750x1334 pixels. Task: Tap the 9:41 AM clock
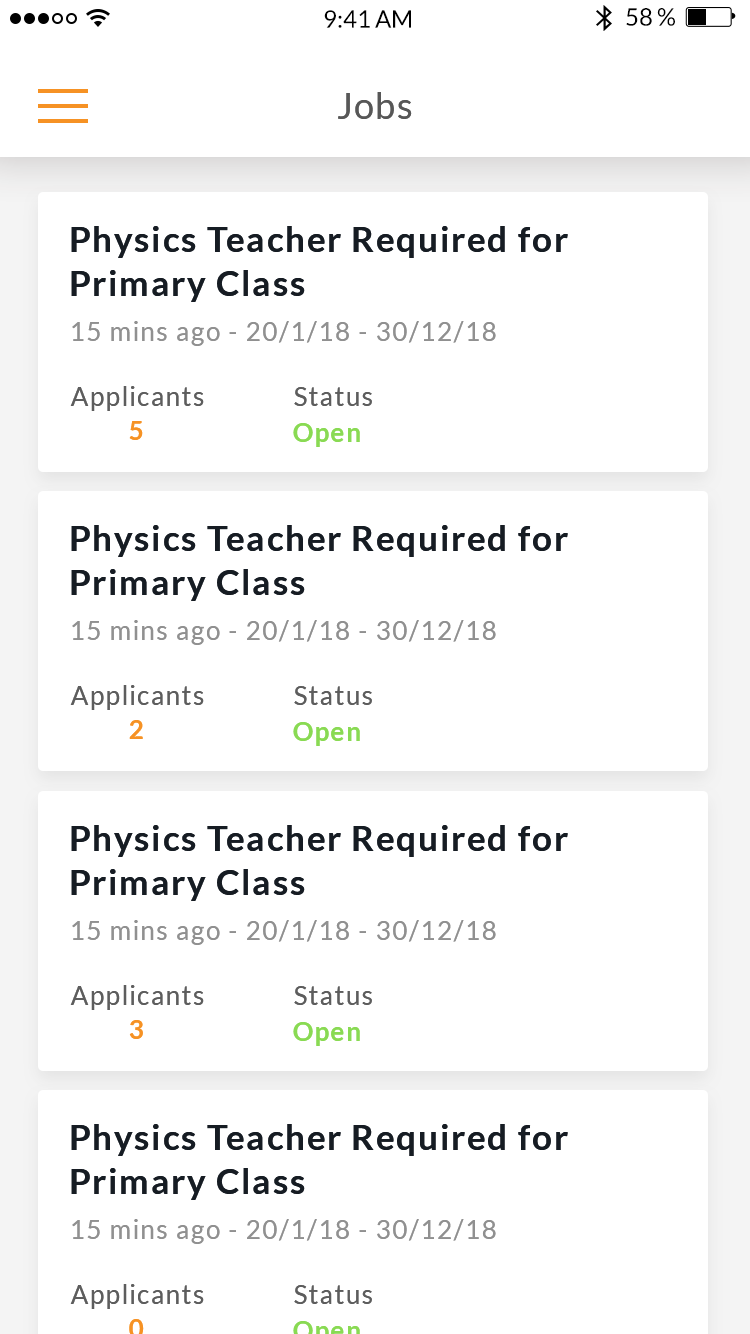click(368, 19)
